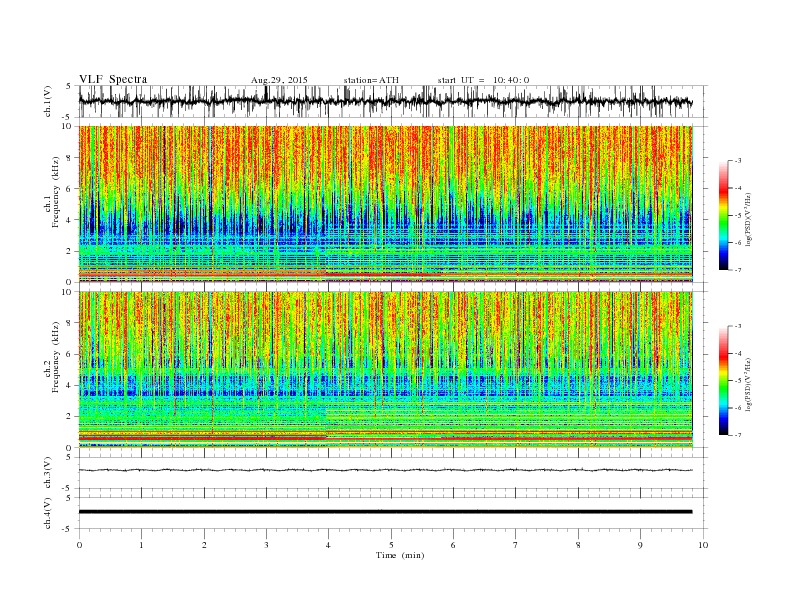Click the ch.1 spectrogram color scale bar

tap(723, 215)
